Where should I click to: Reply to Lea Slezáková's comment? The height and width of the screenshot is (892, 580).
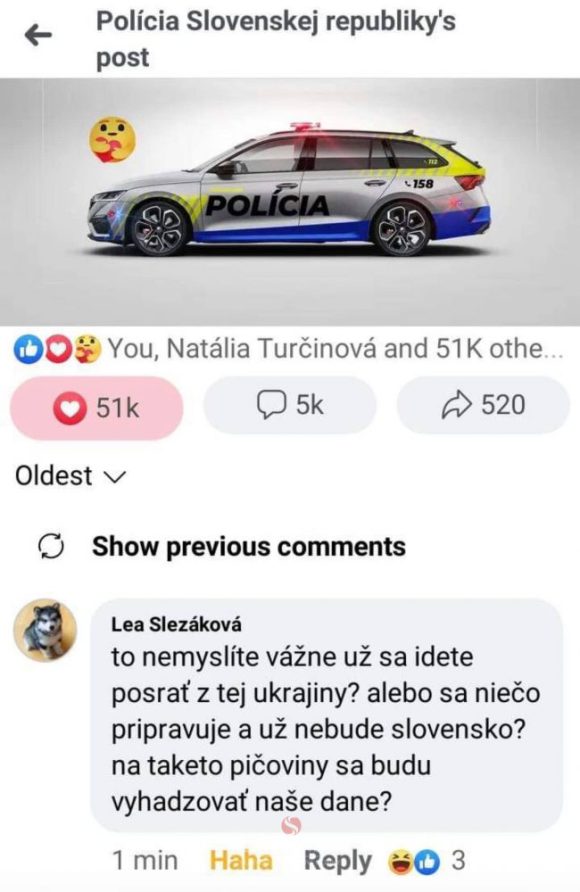coord(338,861)
